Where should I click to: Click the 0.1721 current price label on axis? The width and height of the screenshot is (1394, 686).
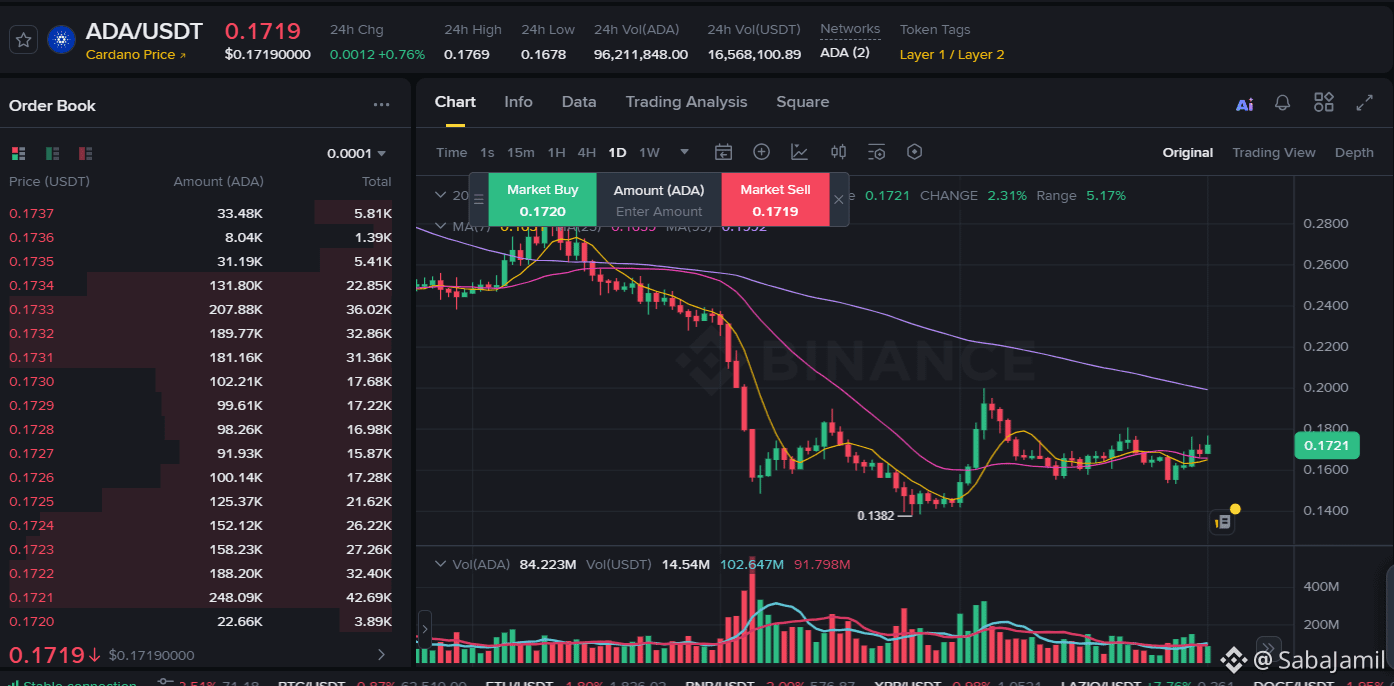[x=1327, y=445]
